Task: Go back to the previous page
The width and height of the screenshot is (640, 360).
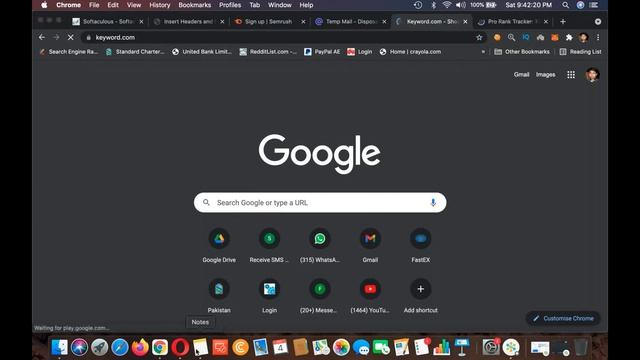Action: coord(42,38)
